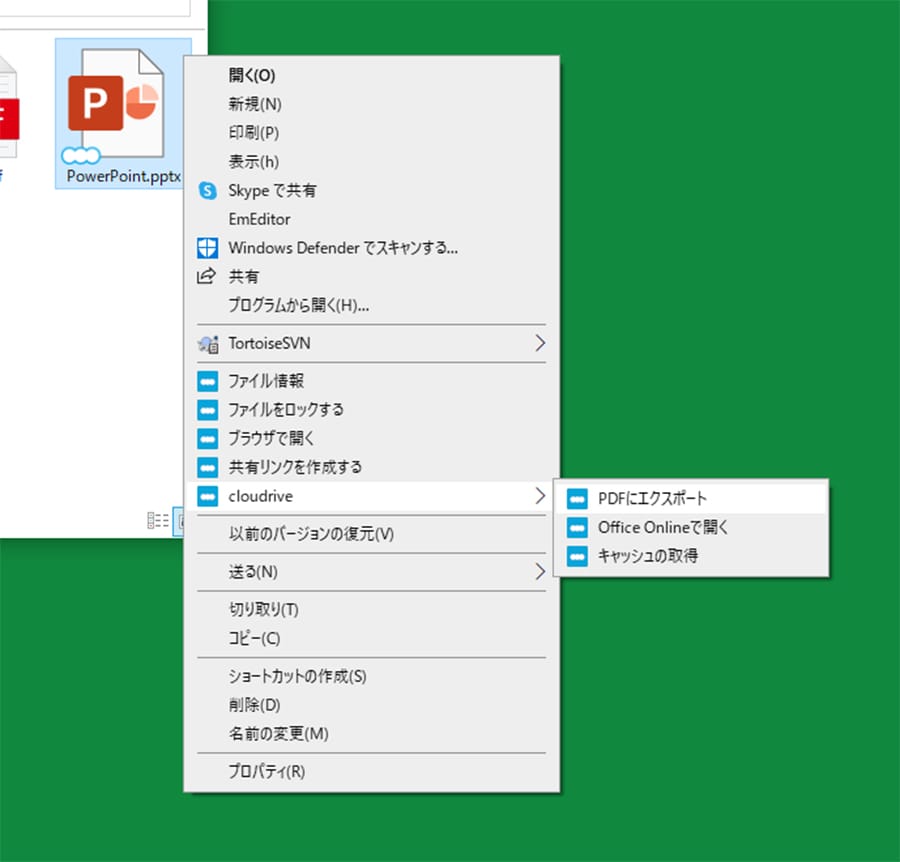The height and width of the screenshot is (862, 900).
Task: Select コピー(C) to copy the file
Action: [371, 638]
